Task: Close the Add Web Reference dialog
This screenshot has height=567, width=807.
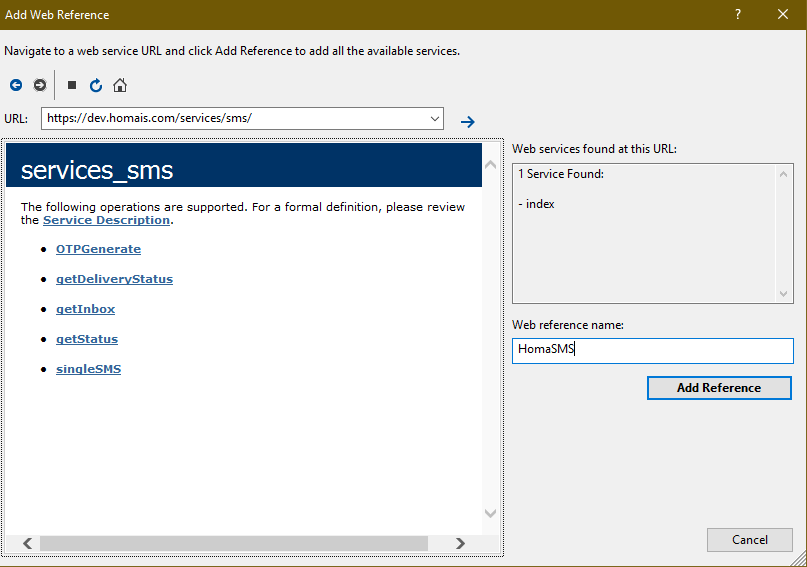Action: tap(783, 14)
